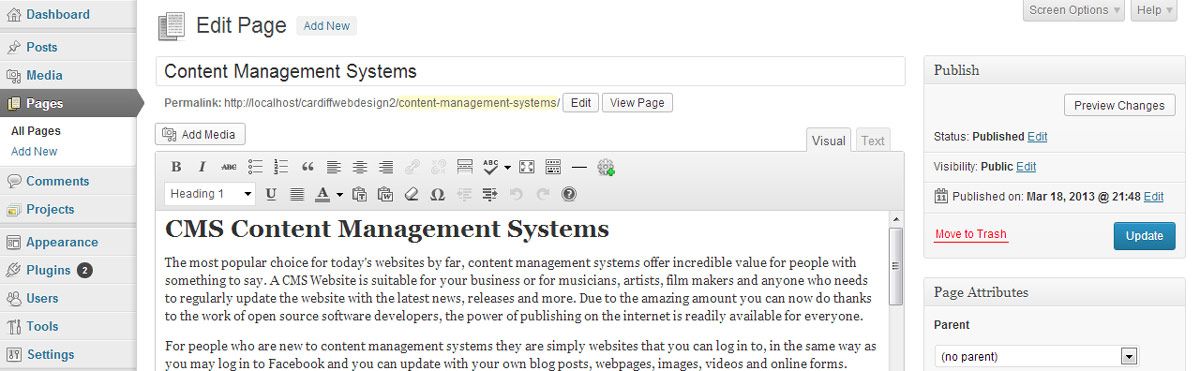Apply the current text color
The height and width of the screenshot is (371, 1200).
point(322,193)
